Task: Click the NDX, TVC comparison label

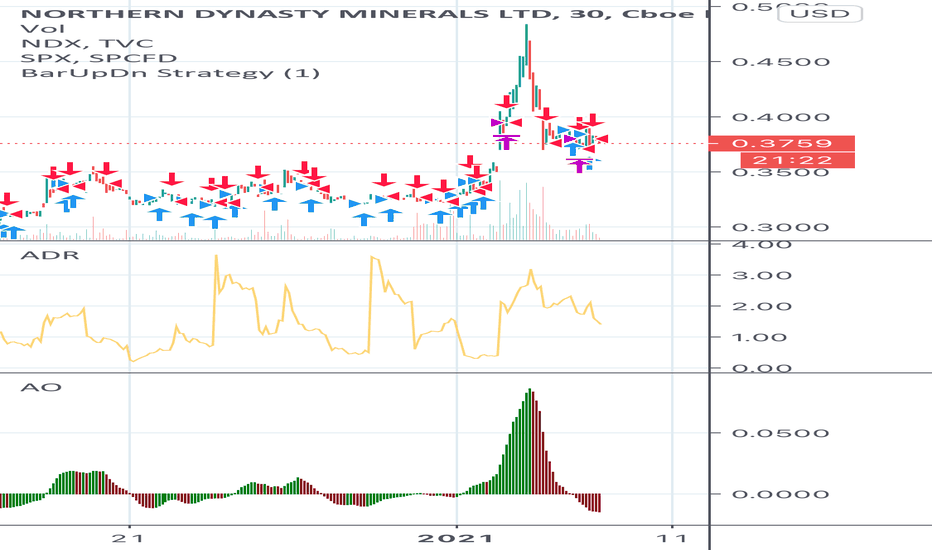Action: coord(87,43)
